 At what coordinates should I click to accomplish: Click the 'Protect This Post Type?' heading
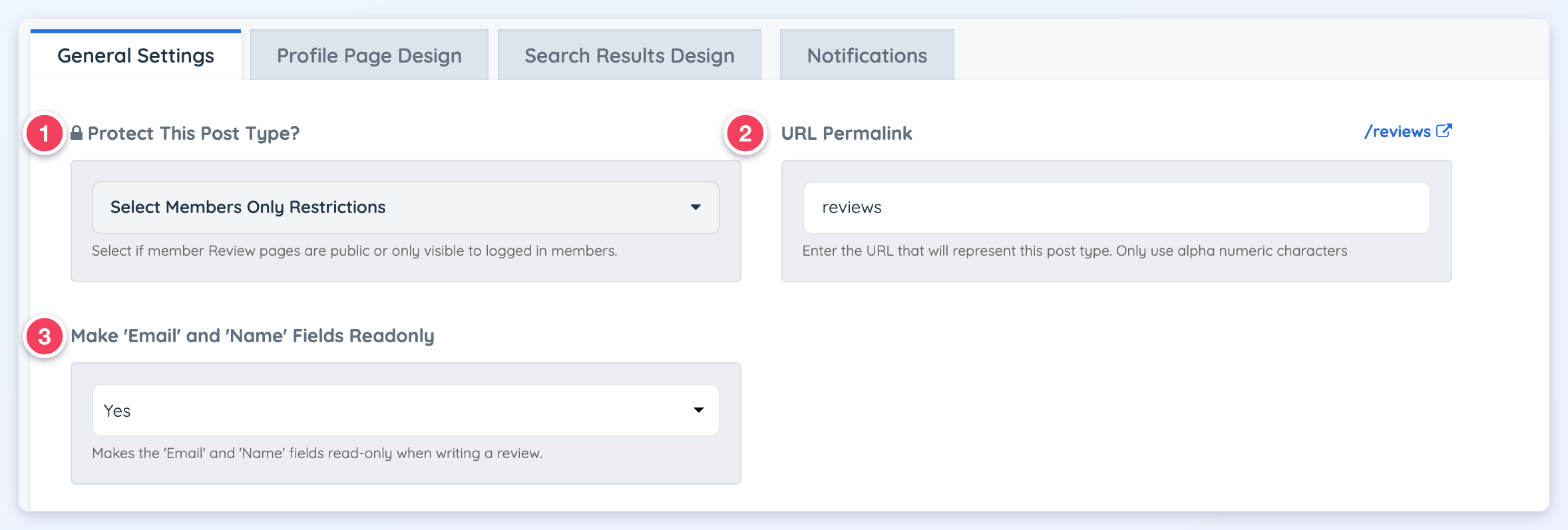[194, 134]
